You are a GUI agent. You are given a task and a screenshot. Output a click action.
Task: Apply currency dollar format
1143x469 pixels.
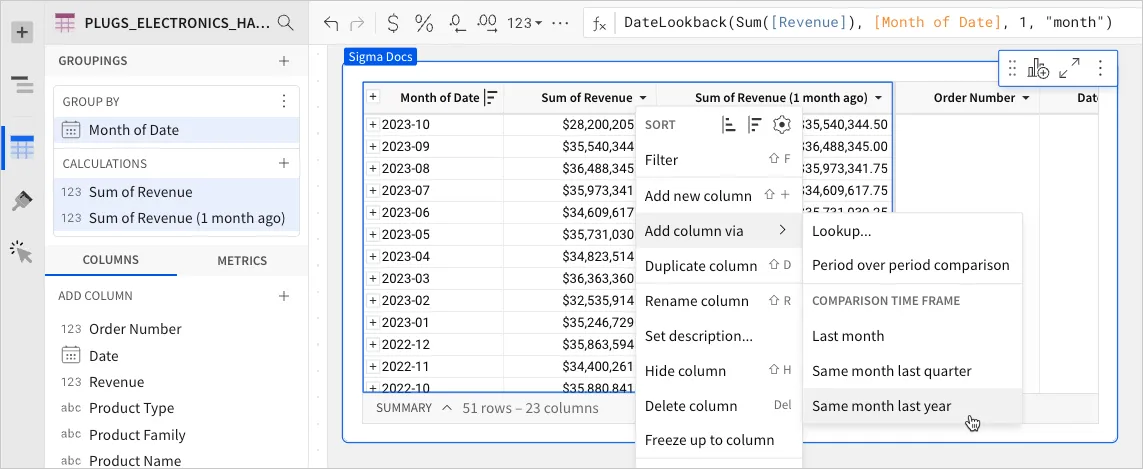click(x=393, y=23)
